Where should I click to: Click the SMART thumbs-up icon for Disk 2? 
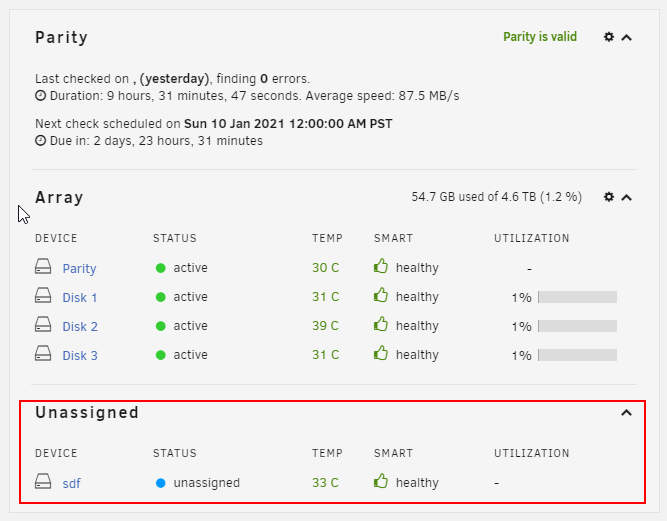click(x=381, y=324)
